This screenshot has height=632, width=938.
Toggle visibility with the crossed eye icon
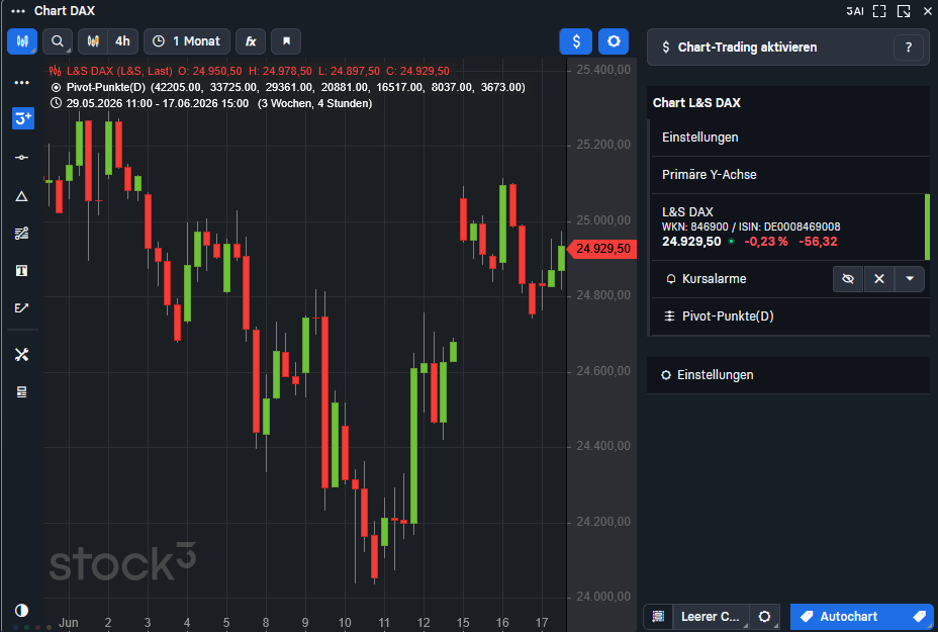(x=848, y=279)
